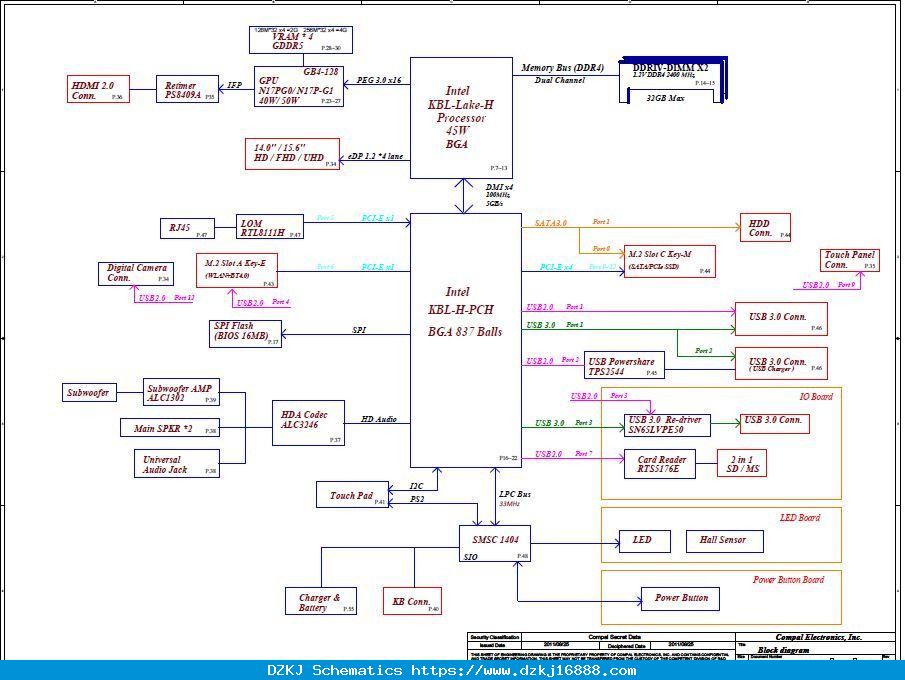
Task: Select the Block diagram title field
Action: point(783,650)
